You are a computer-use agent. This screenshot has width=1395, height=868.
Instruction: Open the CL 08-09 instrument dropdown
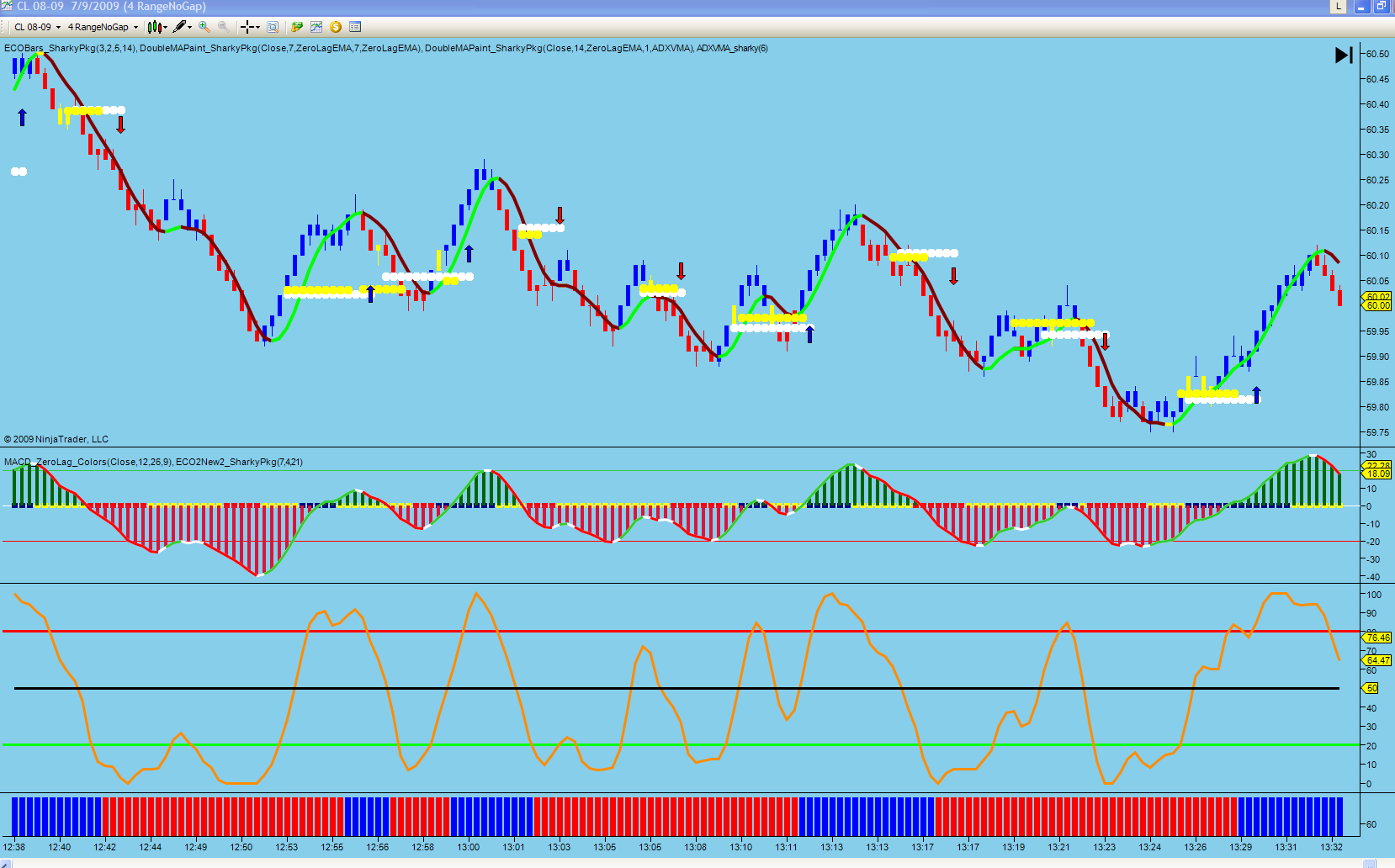pos(37,27)
